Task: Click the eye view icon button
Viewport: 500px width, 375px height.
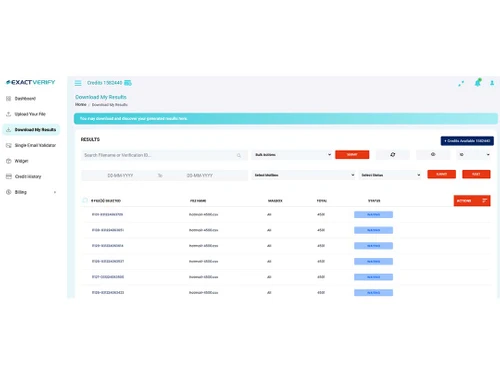Action: pos(433,155)
